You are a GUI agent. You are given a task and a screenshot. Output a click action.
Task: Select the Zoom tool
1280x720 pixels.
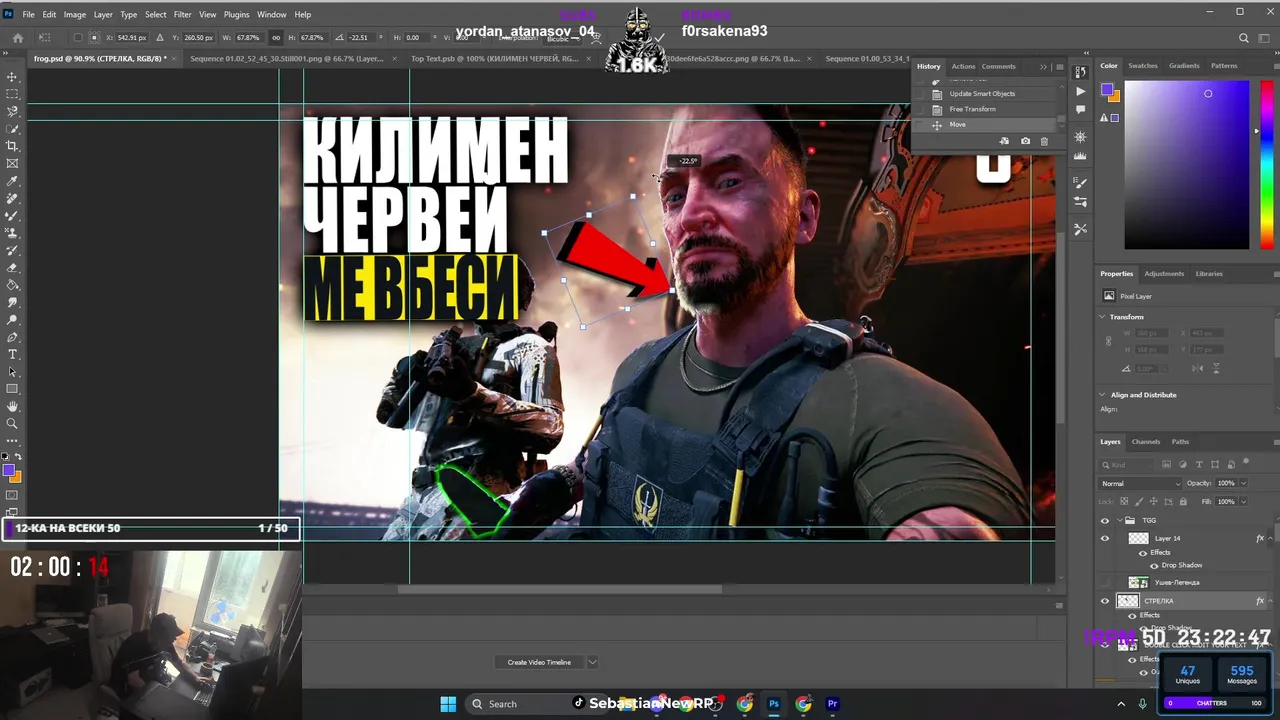pyautogui.click(x=12, y=423)
